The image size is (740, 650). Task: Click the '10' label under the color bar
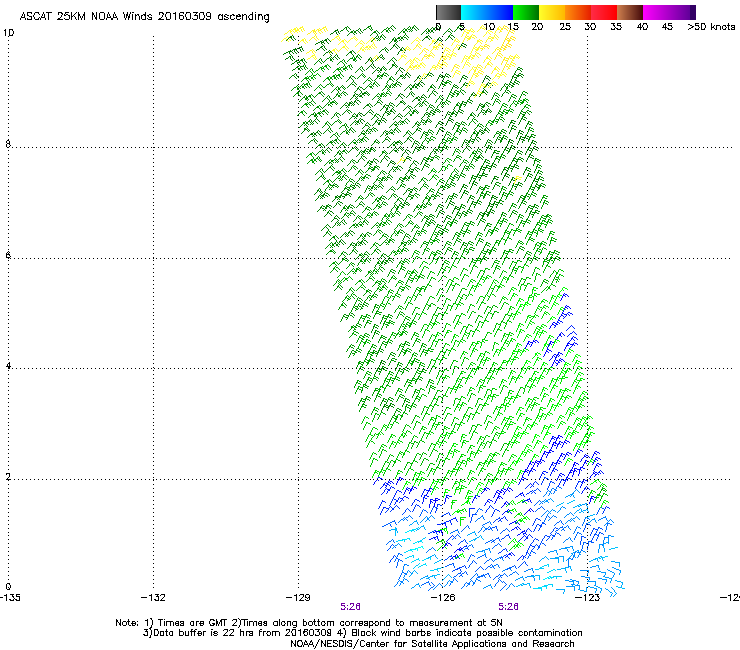489,27
